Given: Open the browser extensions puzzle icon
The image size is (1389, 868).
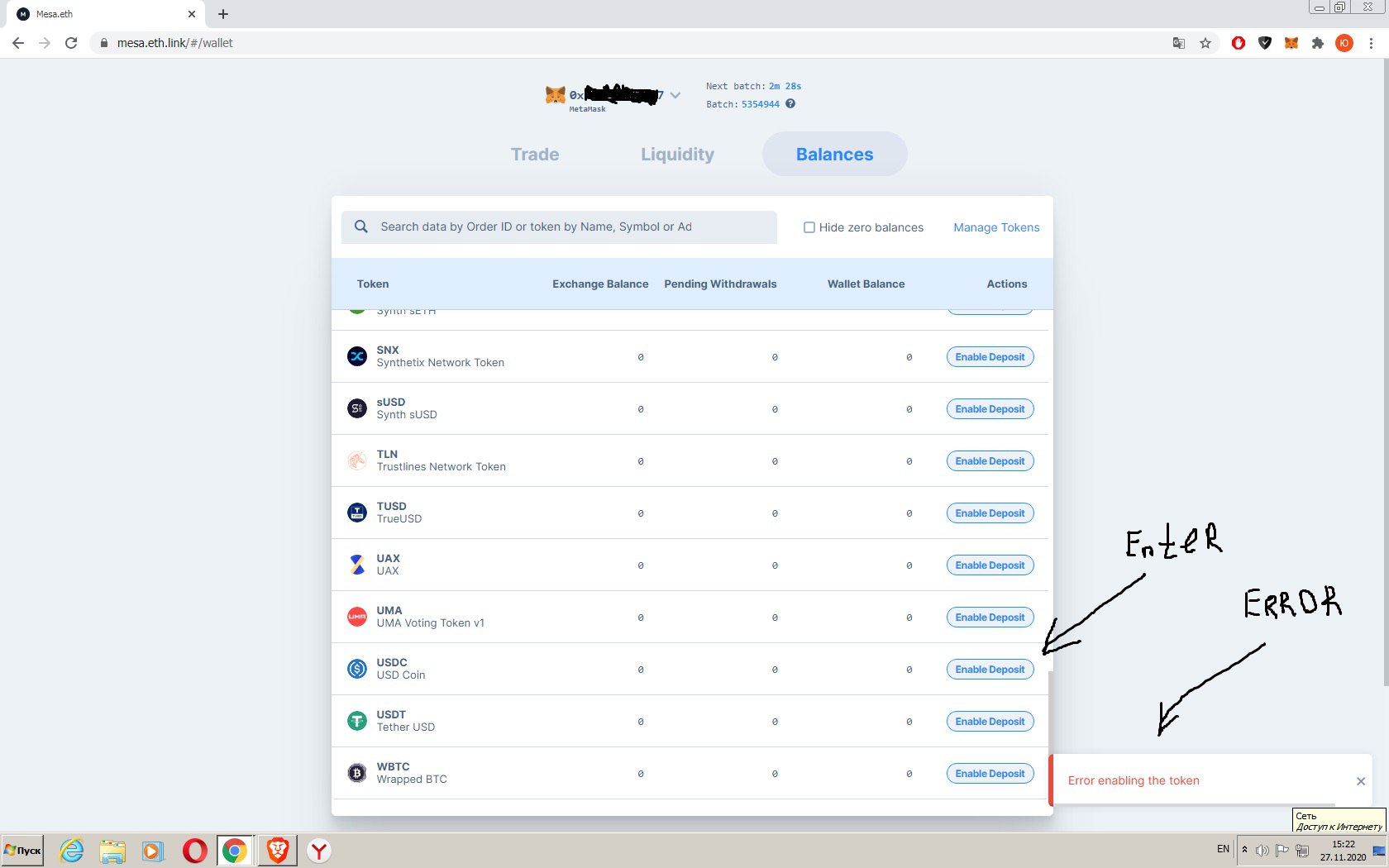Looking at the screenshot, I should pyautogui.click(x=1318, y=43).
